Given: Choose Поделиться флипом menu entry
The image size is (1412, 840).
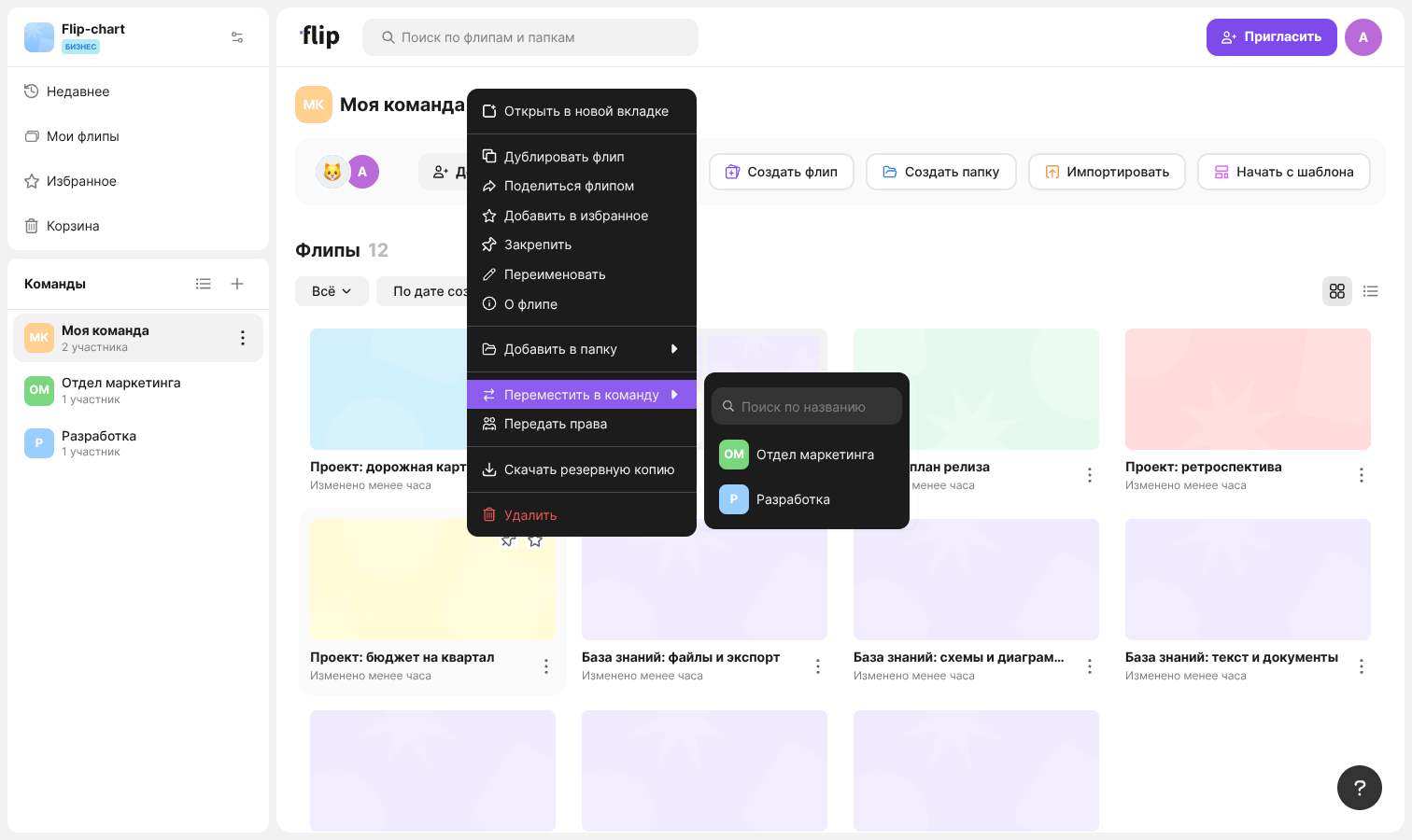Looking at the screenshot, I should [582, 186].
